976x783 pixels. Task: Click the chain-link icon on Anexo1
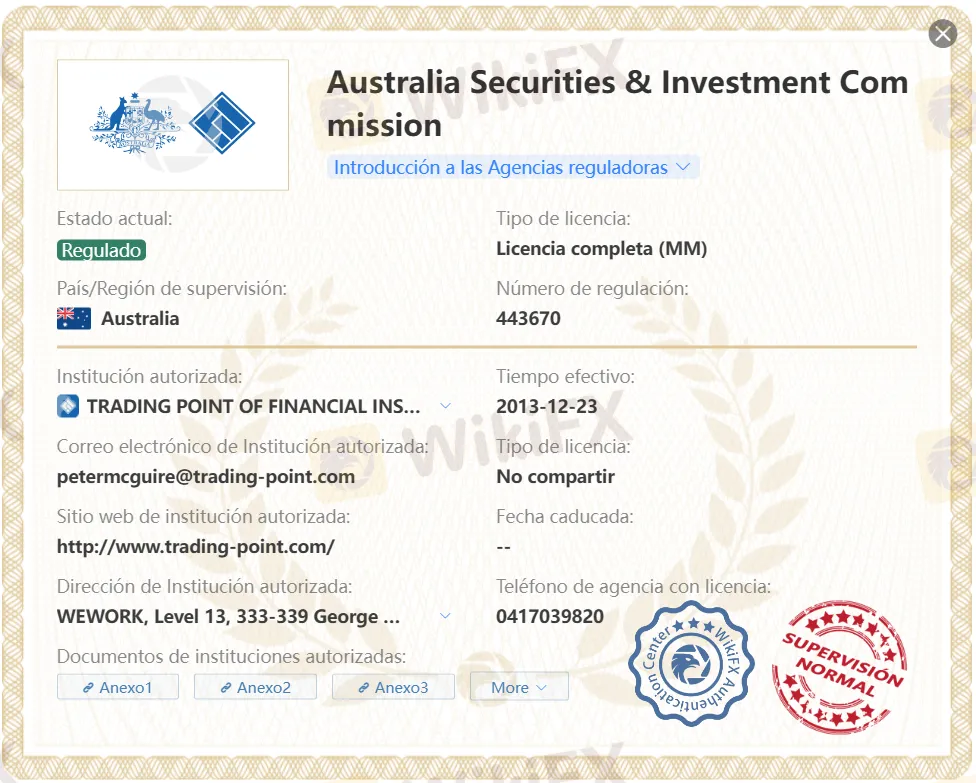[88, 687]
